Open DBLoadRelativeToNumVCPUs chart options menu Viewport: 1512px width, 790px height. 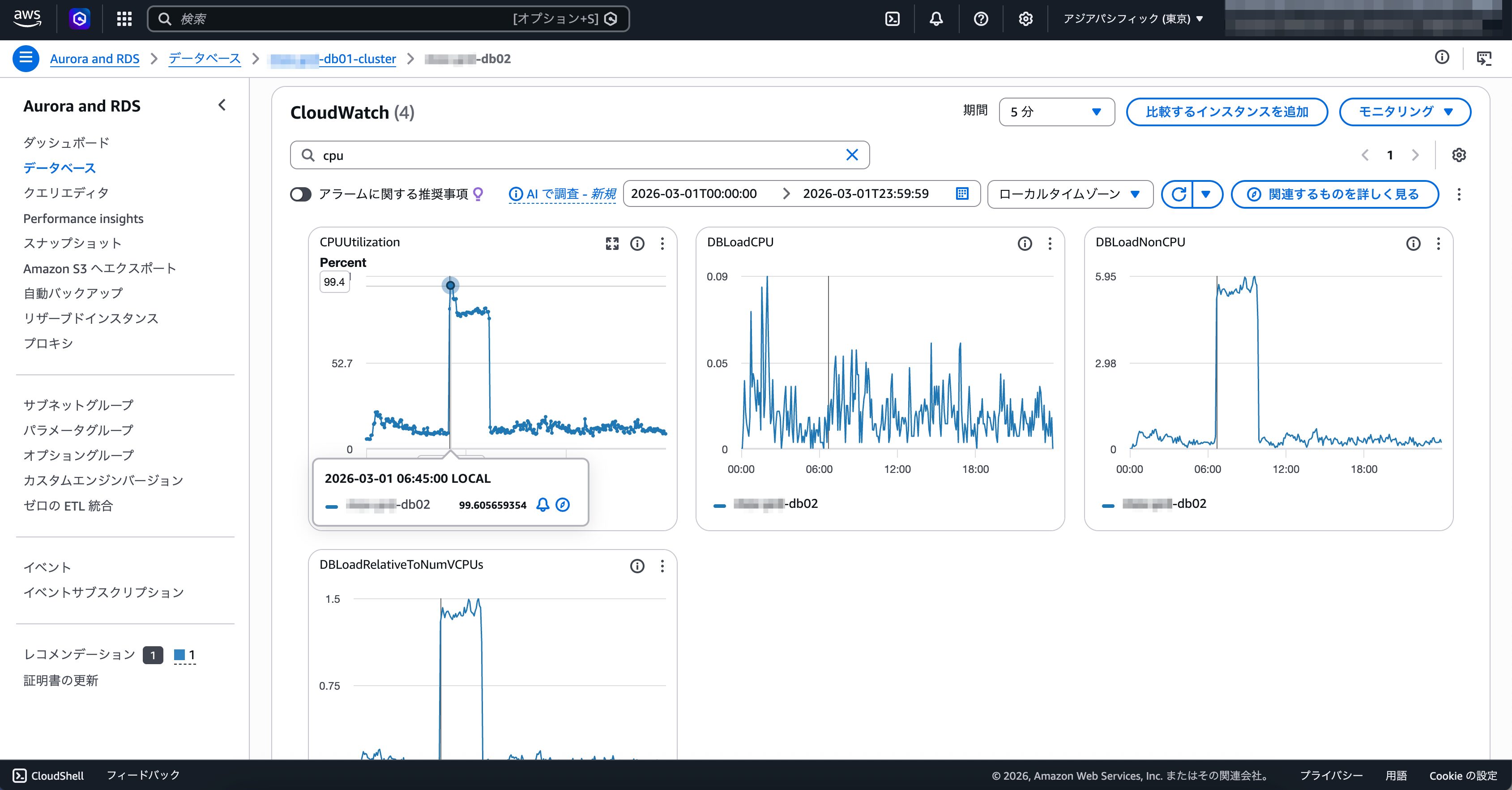[x=662, y=566]
